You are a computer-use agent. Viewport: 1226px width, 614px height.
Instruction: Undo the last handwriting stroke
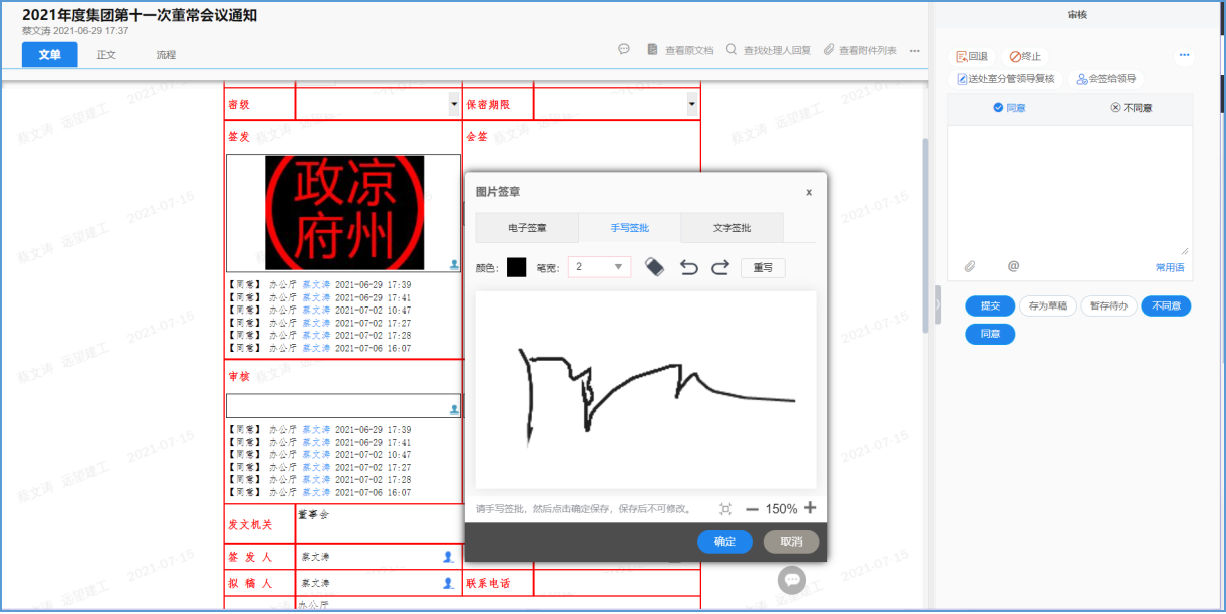click(x=688, y=267)
